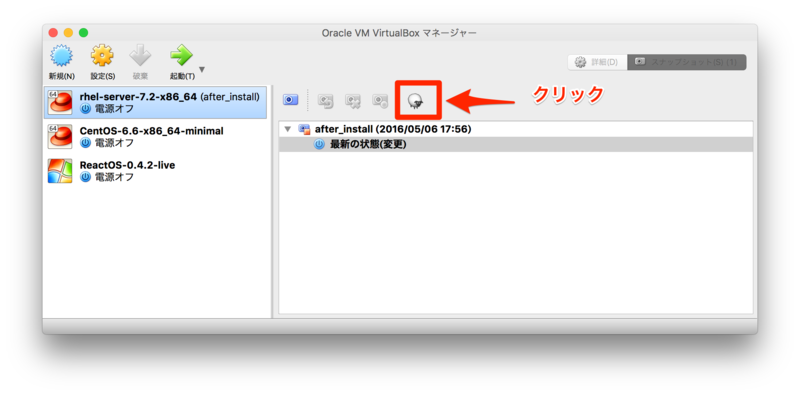Select the 最新の状態(変更) current state row

[516, 144]
